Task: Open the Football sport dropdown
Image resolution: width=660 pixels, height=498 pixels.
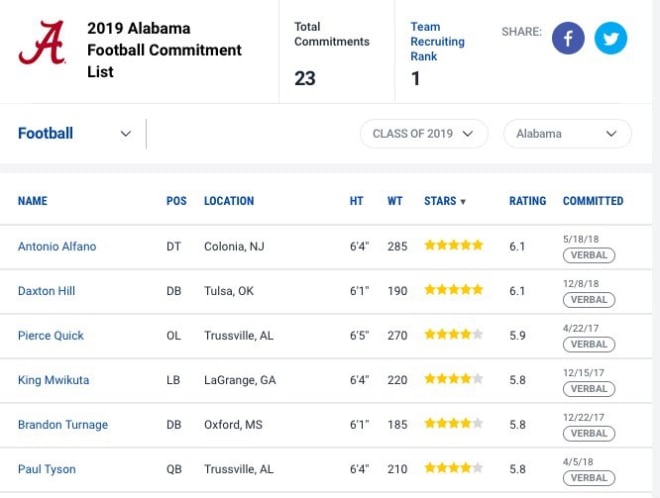Action: point(75,133)
